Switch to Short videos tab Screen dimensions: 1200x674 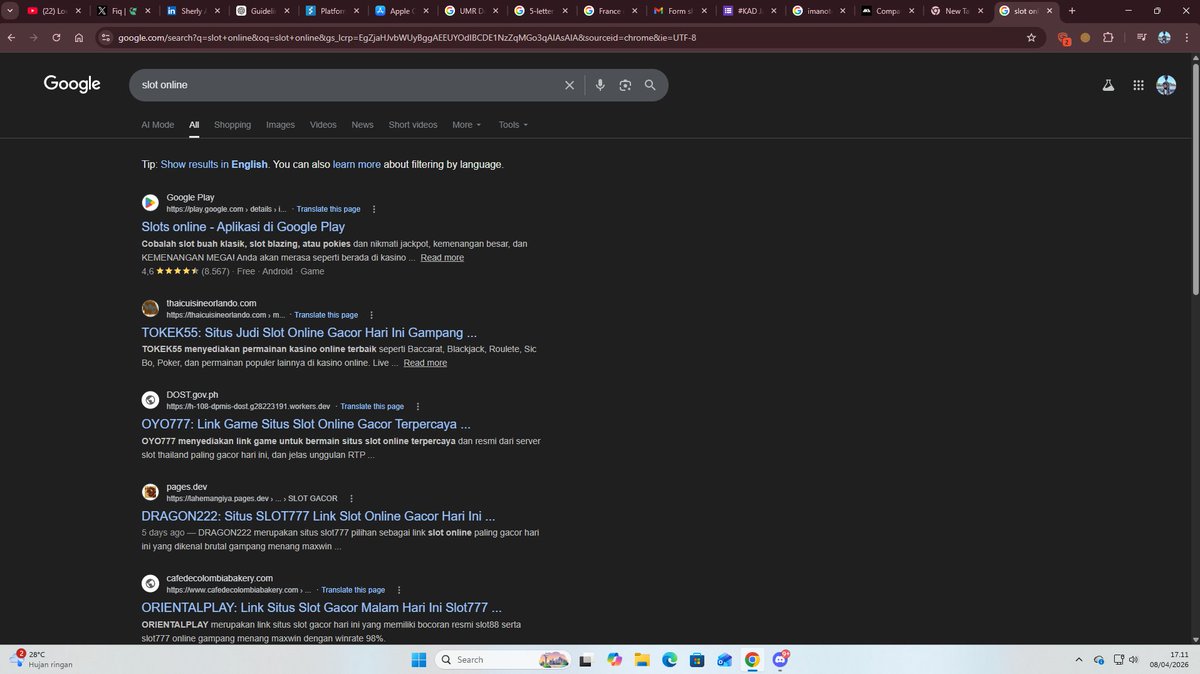[413, 125]
